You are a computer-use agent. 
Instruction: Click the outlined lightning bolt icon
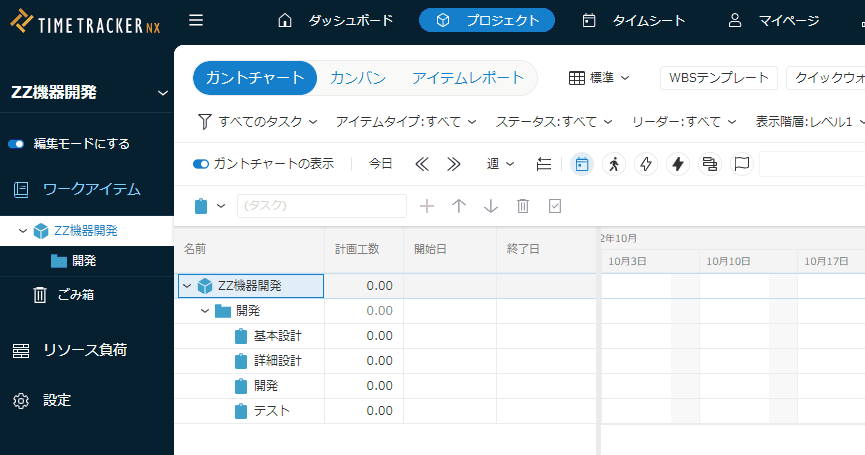coord(645,164)
